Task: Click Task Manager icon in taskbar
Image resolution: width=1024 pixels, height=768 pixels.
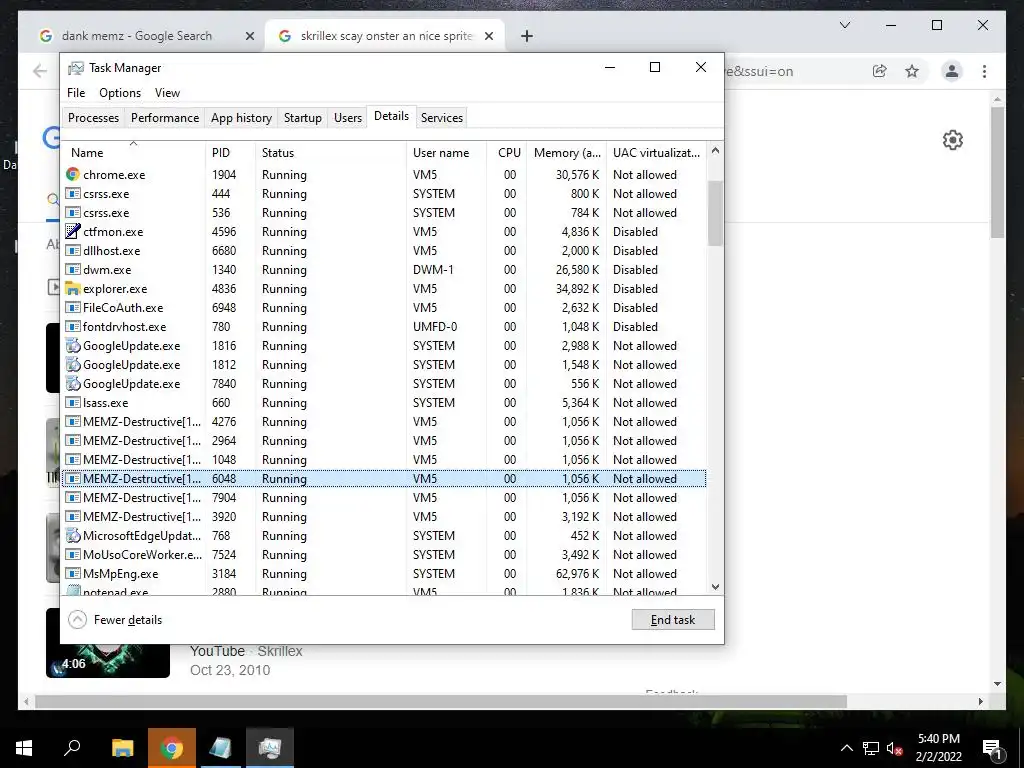Action: click(270, 748)
